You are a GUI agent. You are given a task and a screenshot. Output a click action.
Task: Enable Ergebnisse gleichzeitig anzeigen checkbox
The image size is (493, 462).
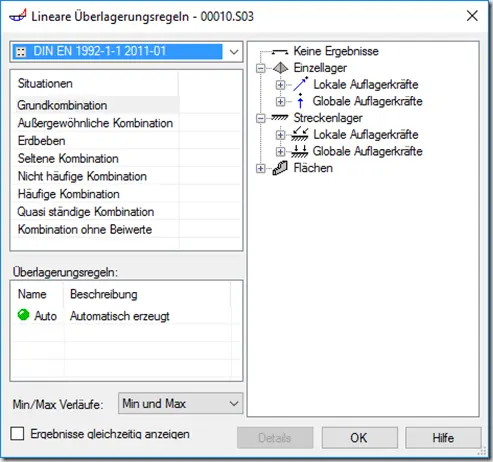coord(17,434)
